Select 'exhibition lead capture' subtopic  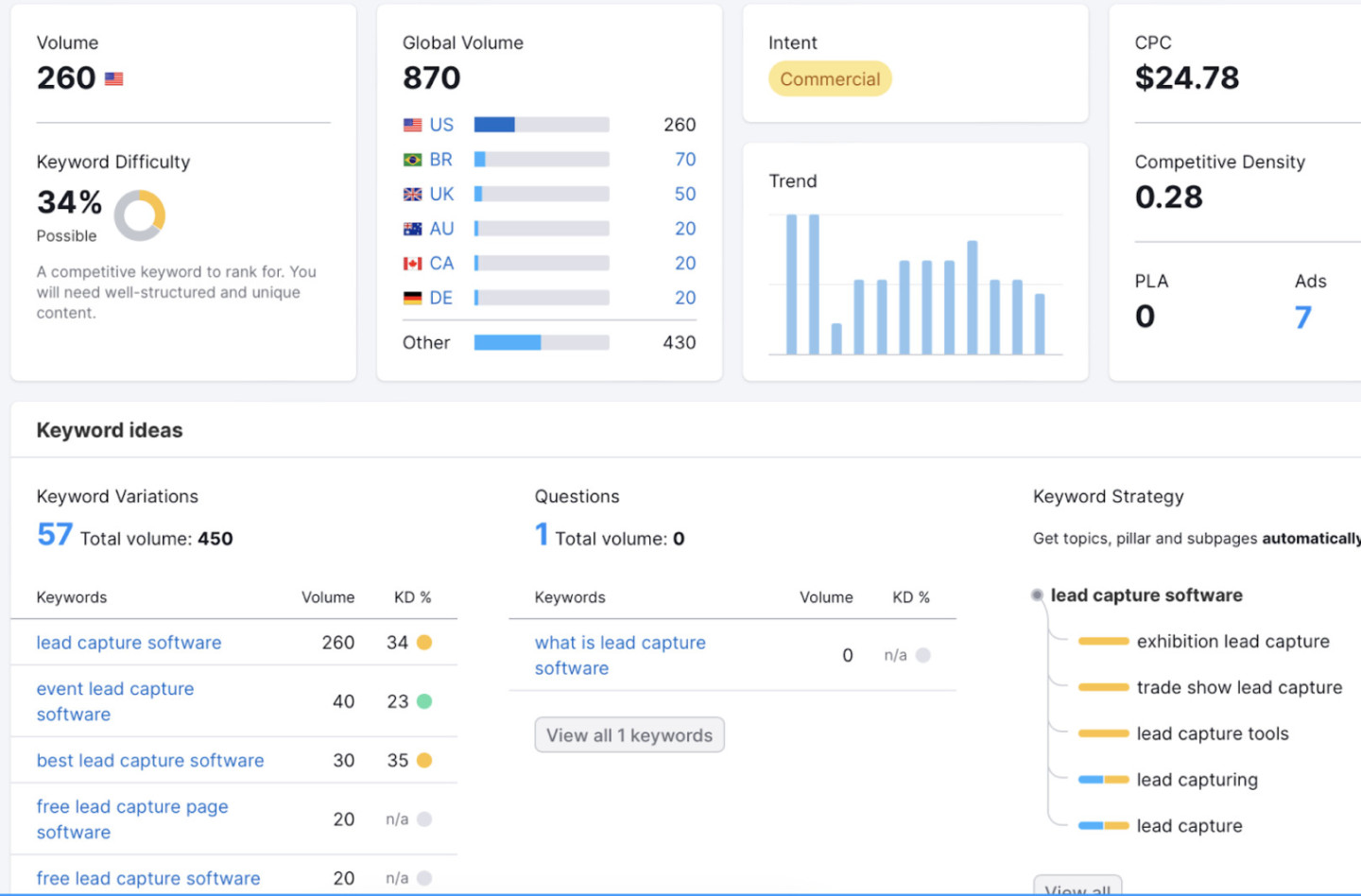click(1233, 642)
